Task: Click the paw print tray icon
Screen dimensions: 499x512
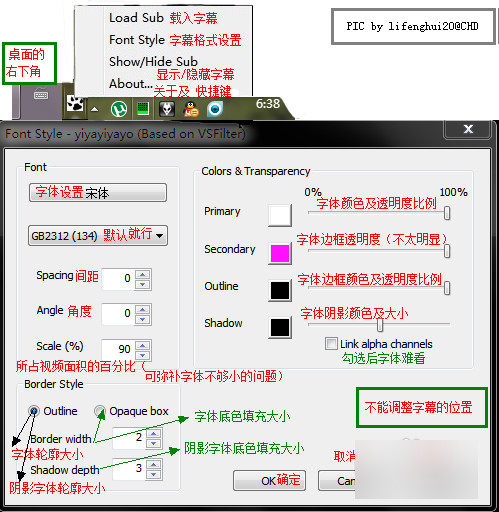Action: click(75, 103)
